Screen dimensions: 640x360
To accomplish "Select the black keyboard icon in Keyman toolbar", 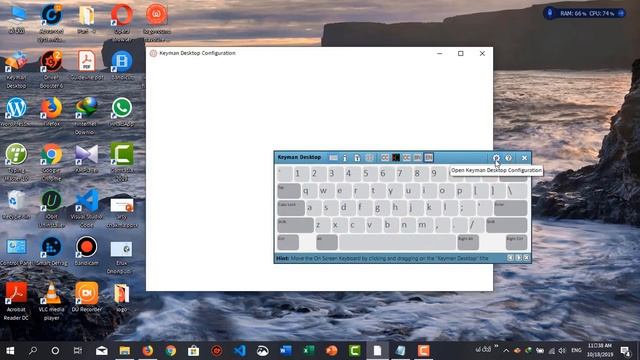I will pyautogui.click(x=396, y=158).
